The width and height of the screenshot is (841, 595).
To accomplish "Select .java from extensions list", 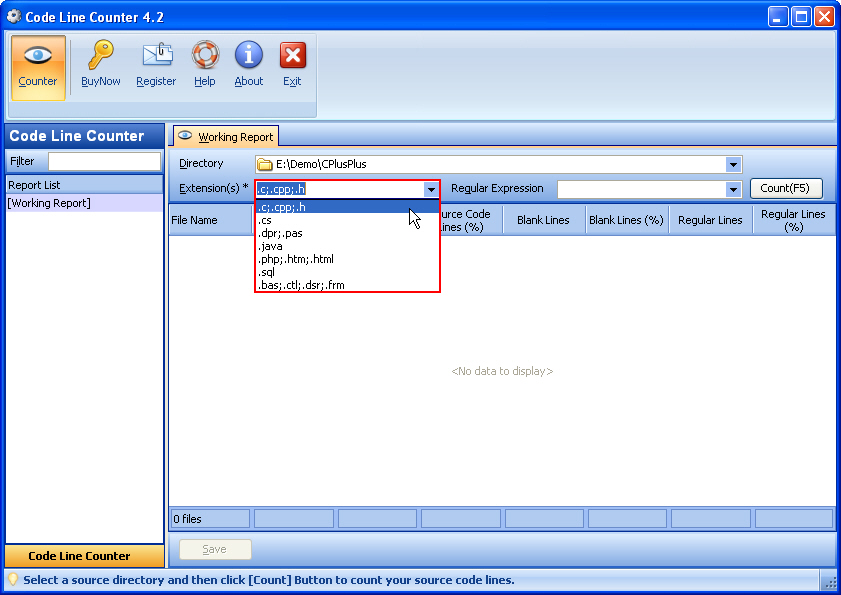I will coord(271,246).
